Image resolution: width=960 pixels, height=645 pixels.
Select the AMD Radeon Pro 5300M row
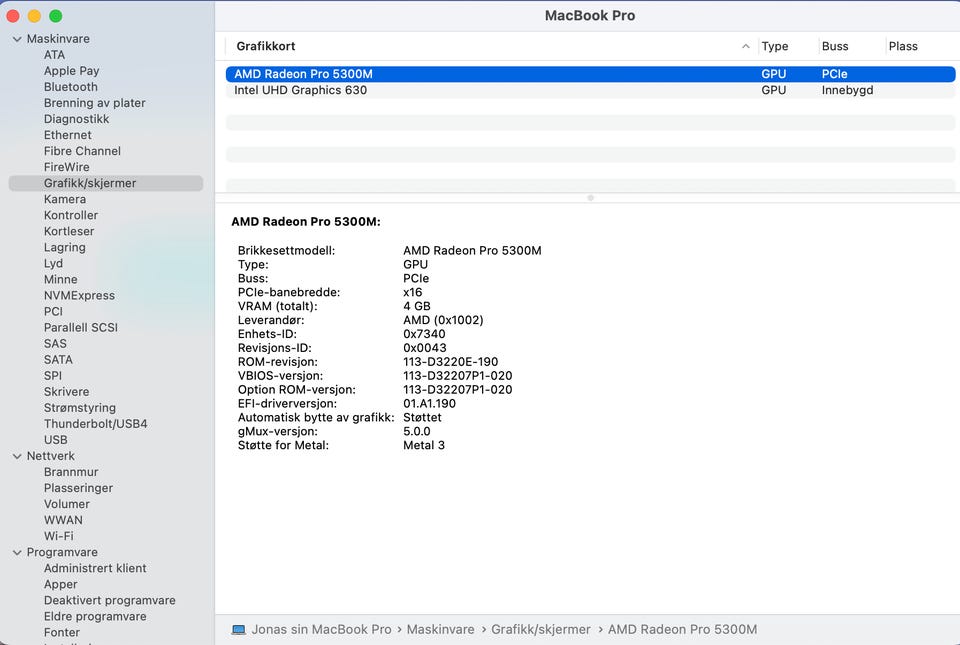click(590, 74)
